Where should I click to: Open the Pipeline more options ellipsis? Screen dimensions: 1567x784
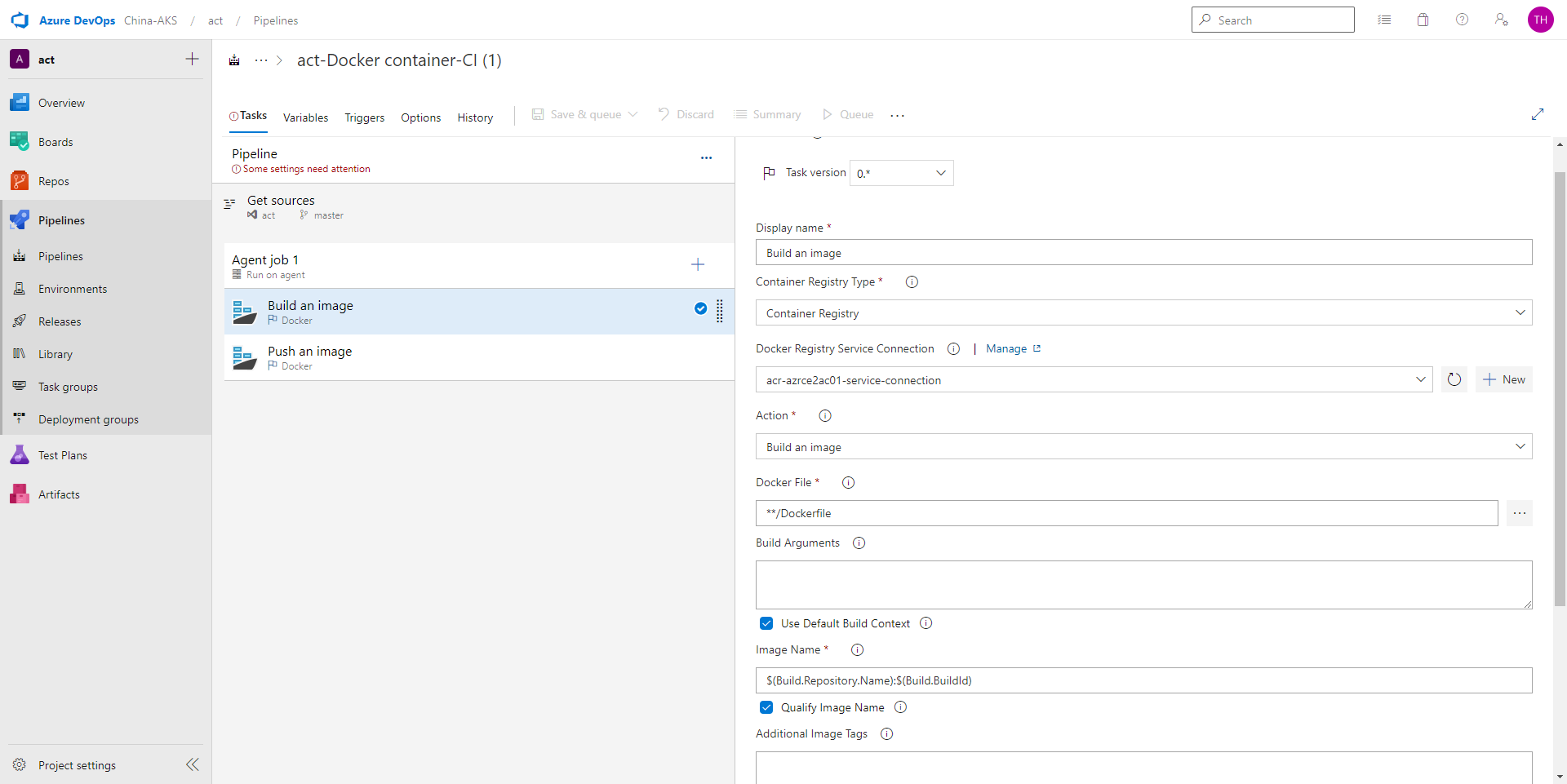[x=706, y=158]
